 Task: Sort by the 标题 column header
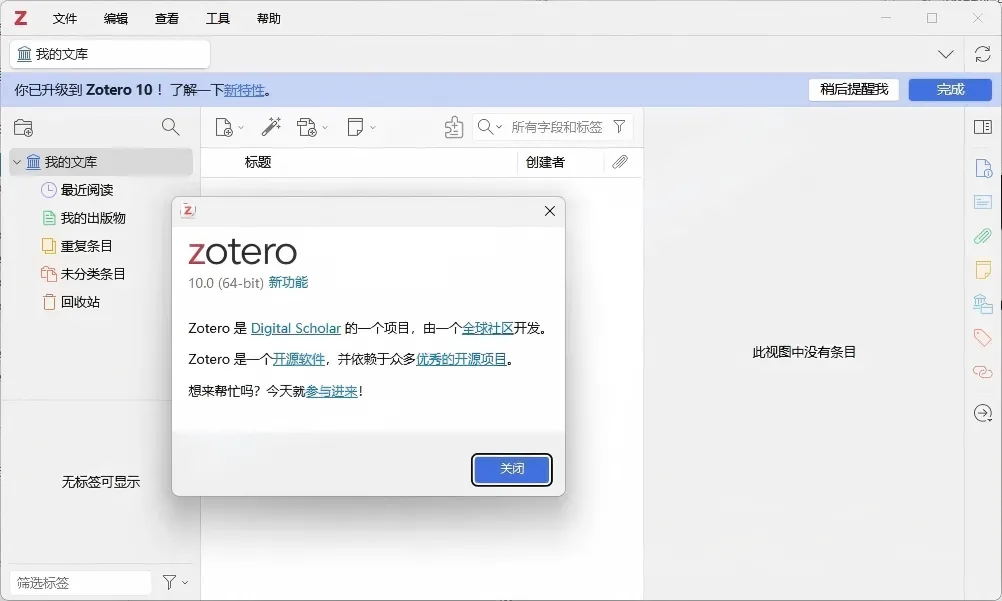click(258, 162)
